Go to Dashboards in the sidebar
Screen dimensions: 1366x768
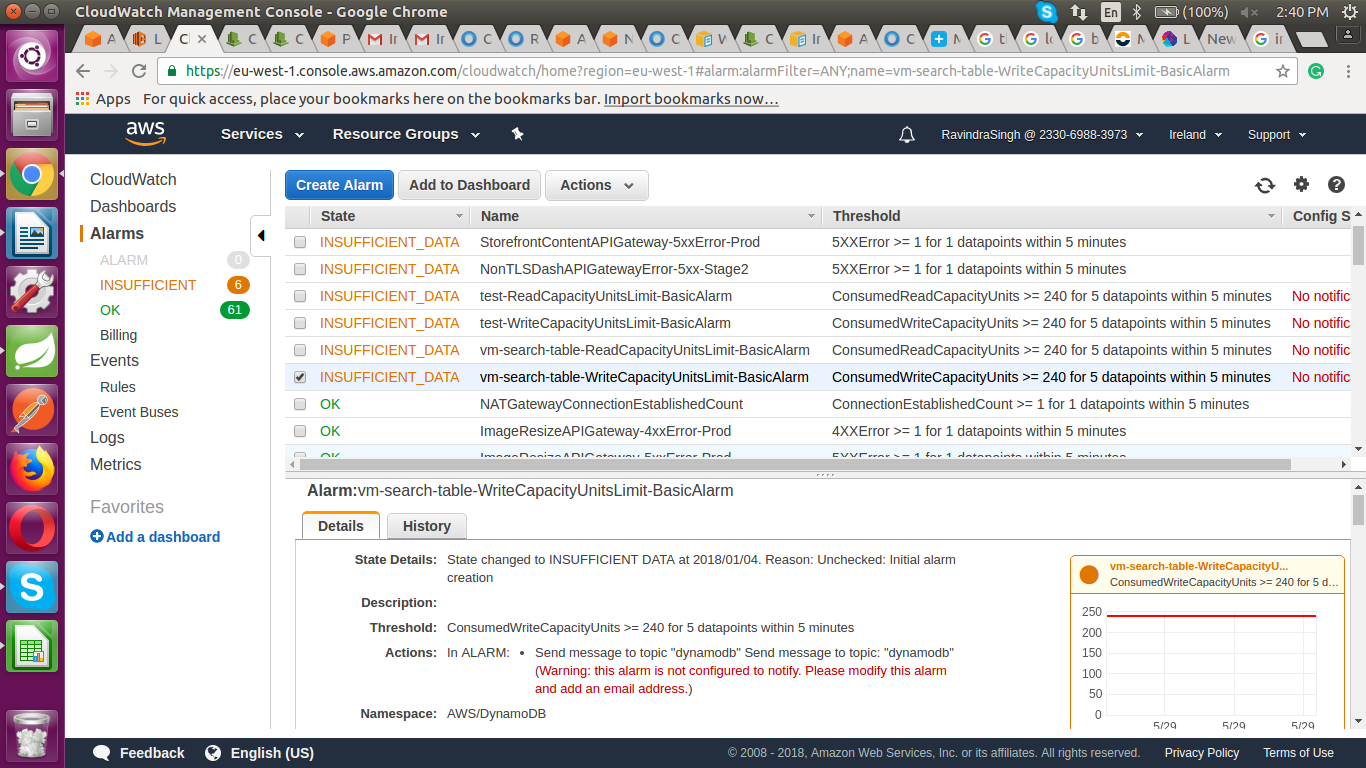pyautogui.click(x=133, y=206)
